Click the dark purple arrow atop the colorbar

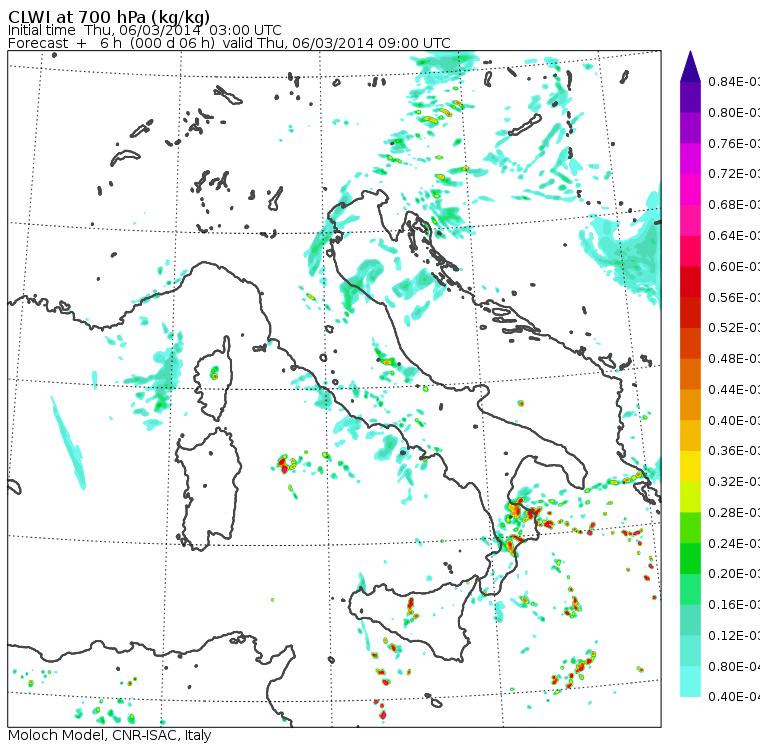point(690,66)
